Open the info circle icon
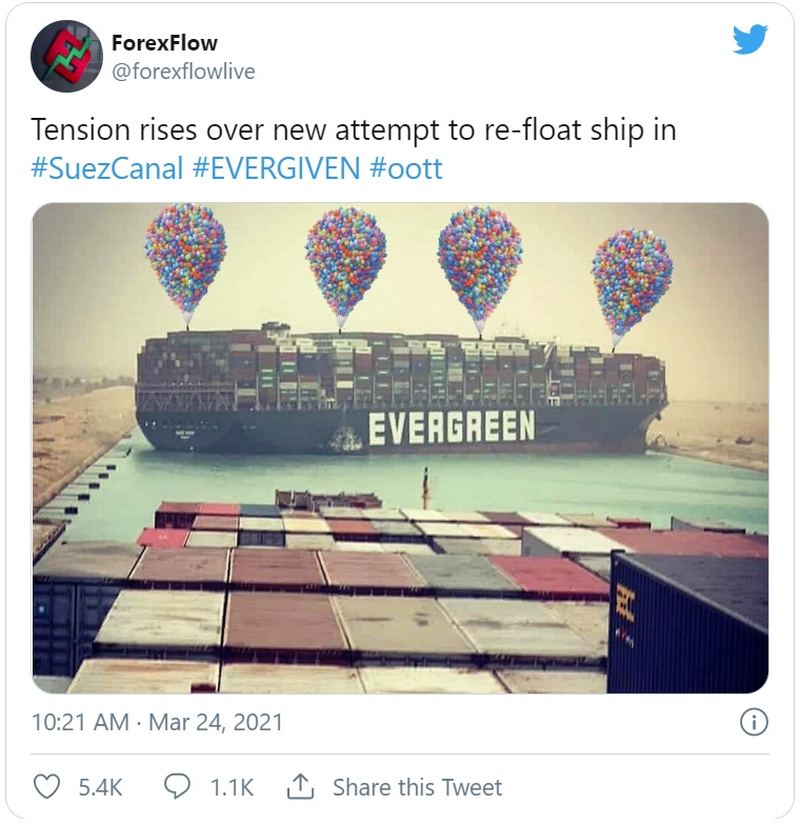The image size is (800, 825). [752, 720]
